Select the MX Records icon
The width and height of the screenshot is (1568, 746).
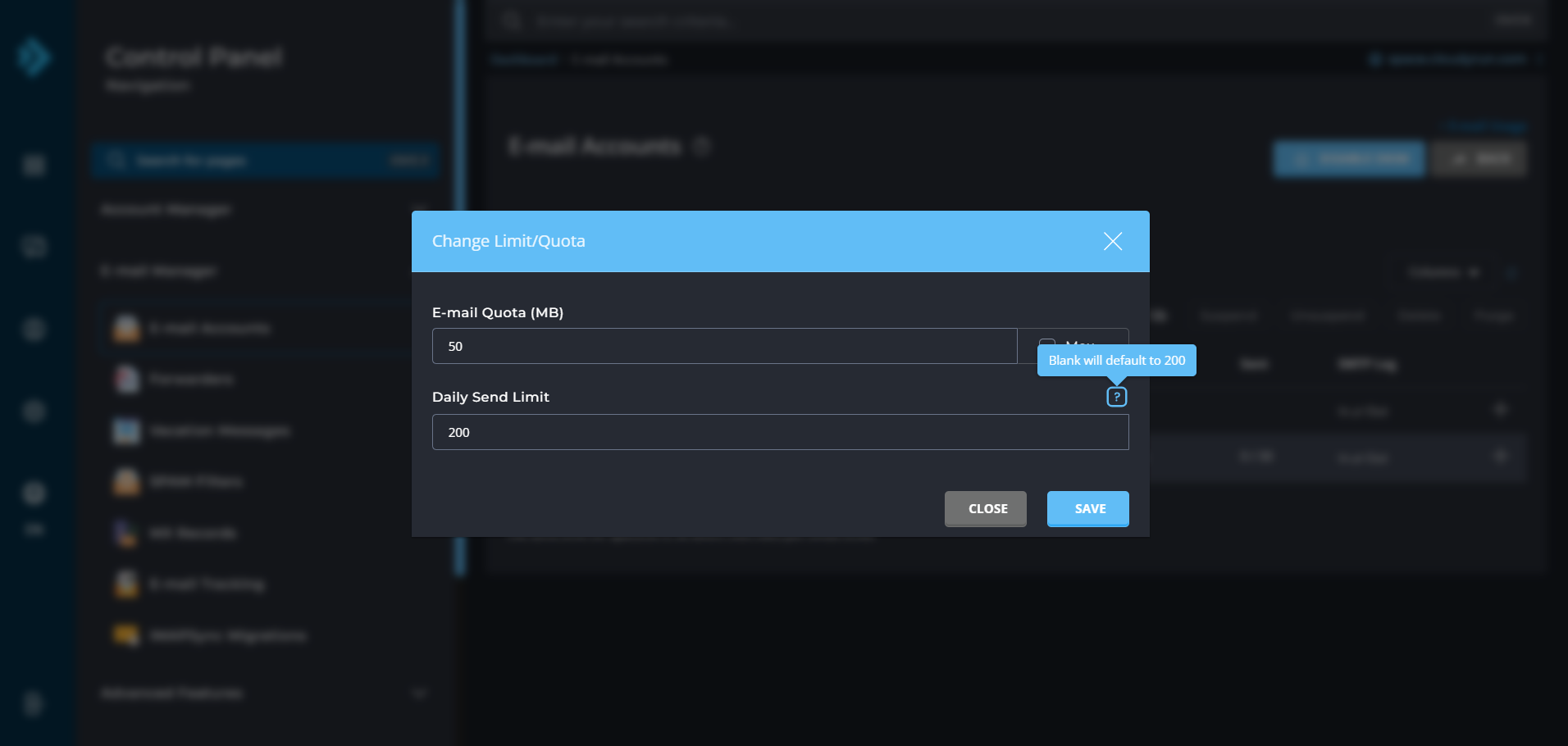coord(125,533)
